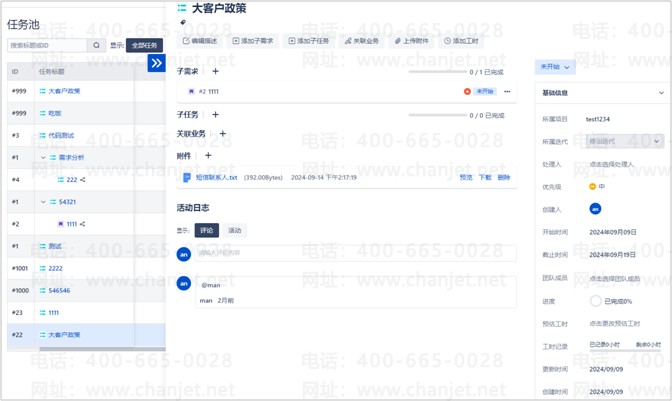672x401 pixels.
Task: Click 删除 for the attachment
Action: point(504,177)
